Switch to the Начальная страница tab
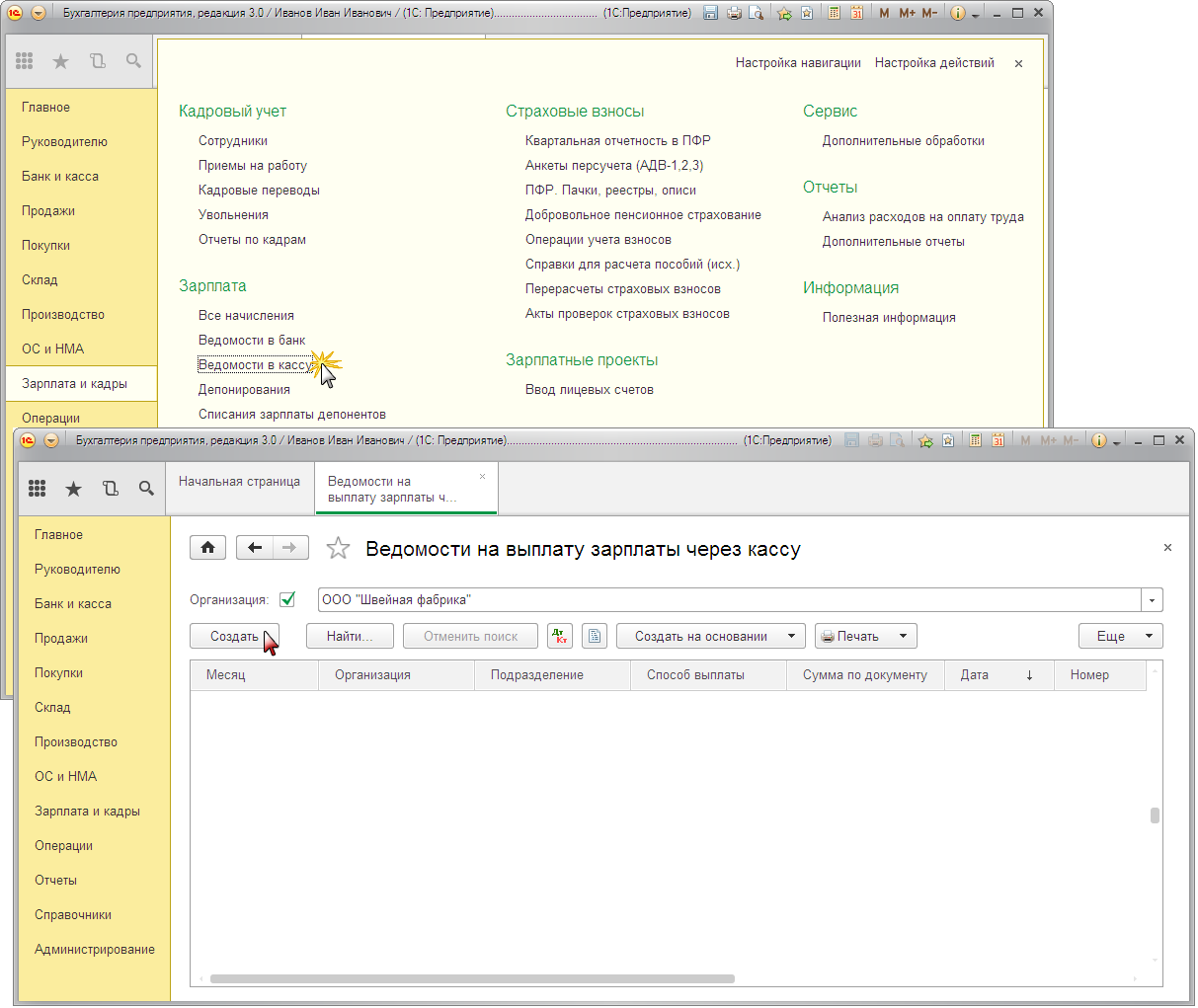 click(x=239, y=482)
